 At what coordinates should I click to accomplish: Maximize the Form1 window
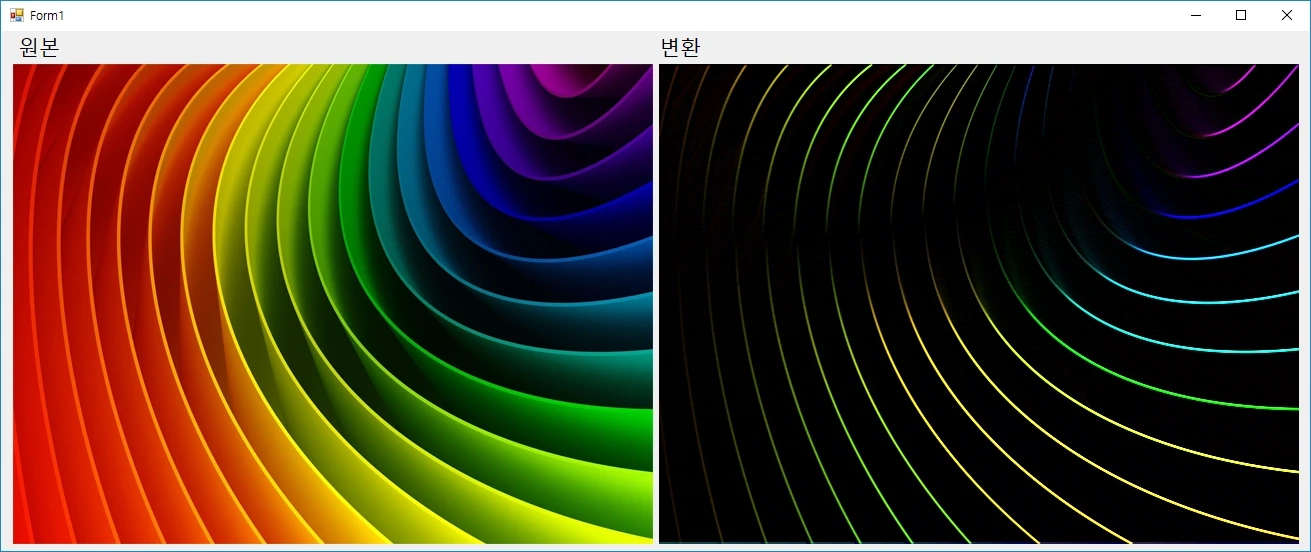(1241, 15)
